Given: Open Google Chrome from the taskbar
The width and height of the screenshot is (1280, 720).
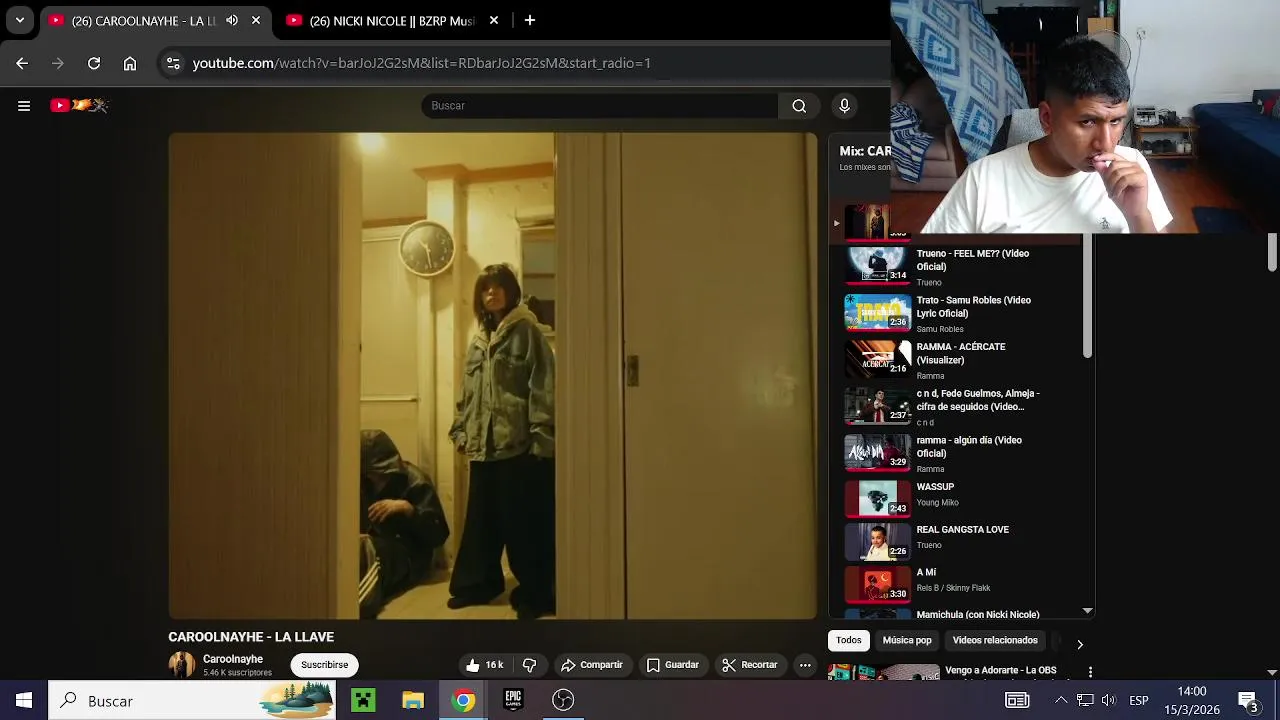Looking at the screenshot, I should pyautogui.click(x=463, y=700).
